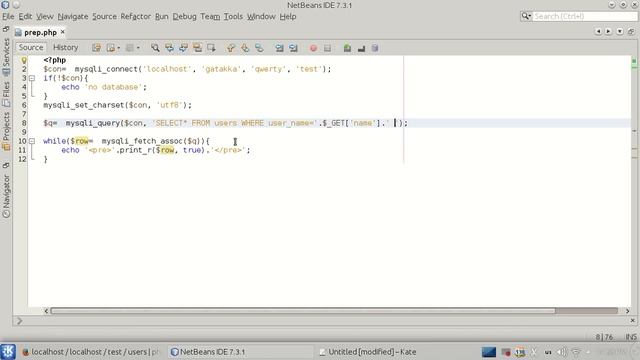The height and width of the screenshot is (360, 640).
Task: Open the Debug menu
Action: (x=184, y=16)
